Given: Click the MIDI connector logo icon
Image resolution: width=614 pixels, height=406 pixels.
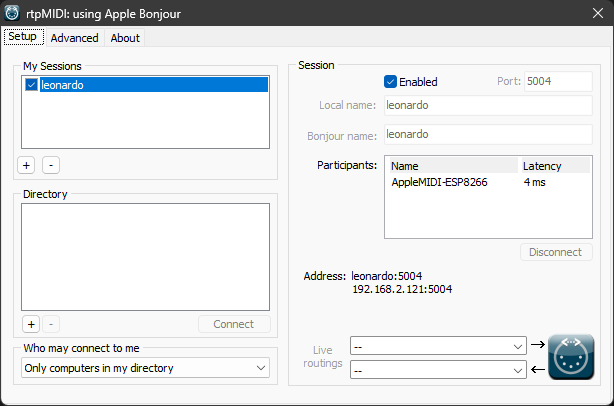Looking at the screenshot, I should (571, 357).
